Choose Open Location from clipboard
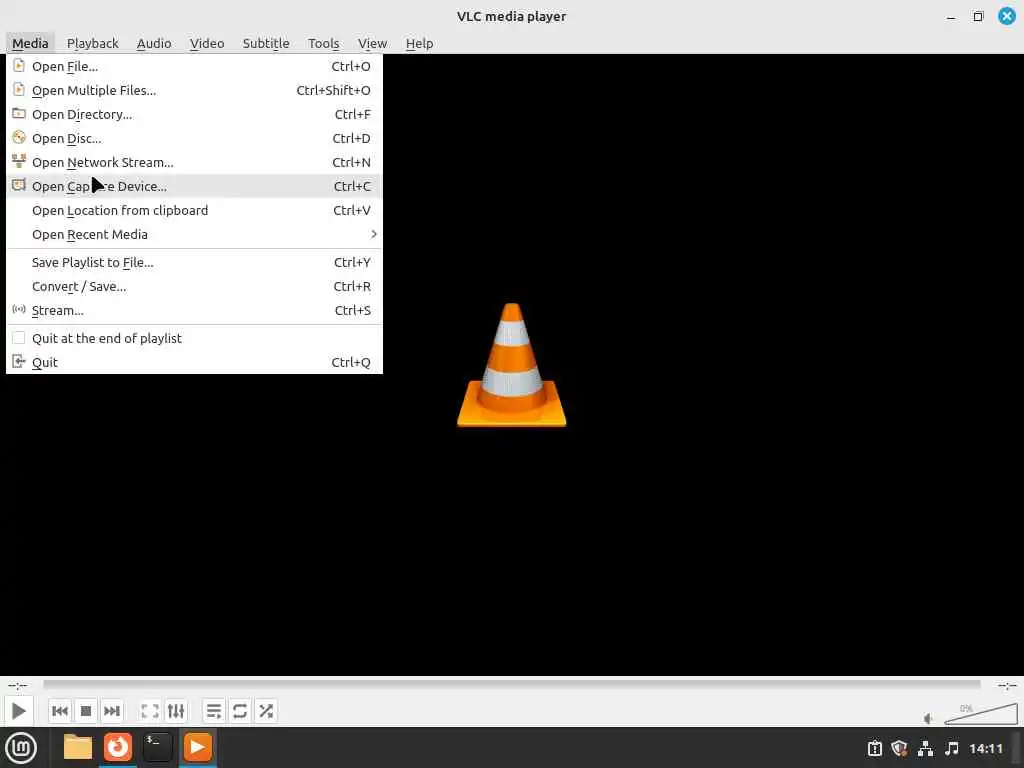Image resolution: width=1024 pixels, height=768 pixels. [x=194, y=210]
